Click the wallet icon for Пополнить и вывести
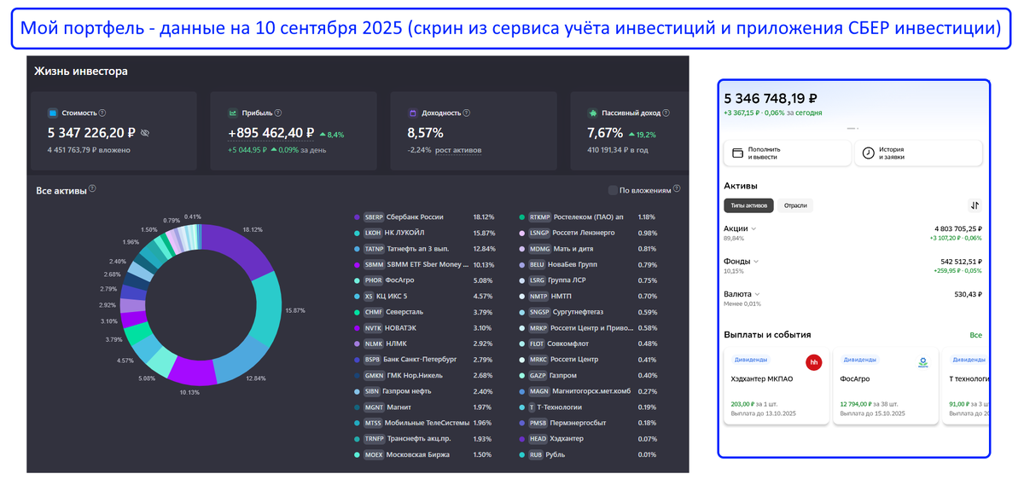The width and height of the screenshot is (1024, 485). [738, 153]
